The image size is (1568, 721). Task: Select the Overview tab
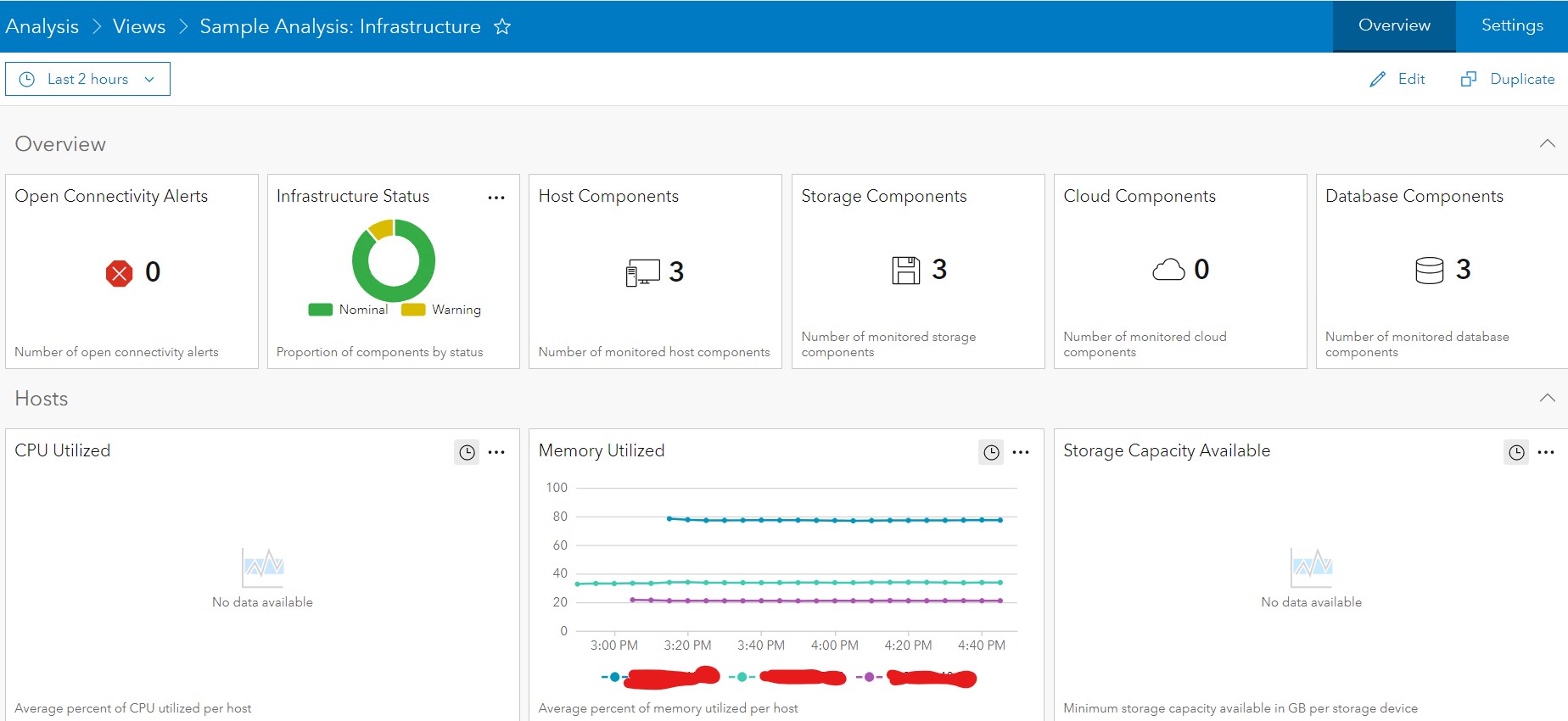(1394, 25)
